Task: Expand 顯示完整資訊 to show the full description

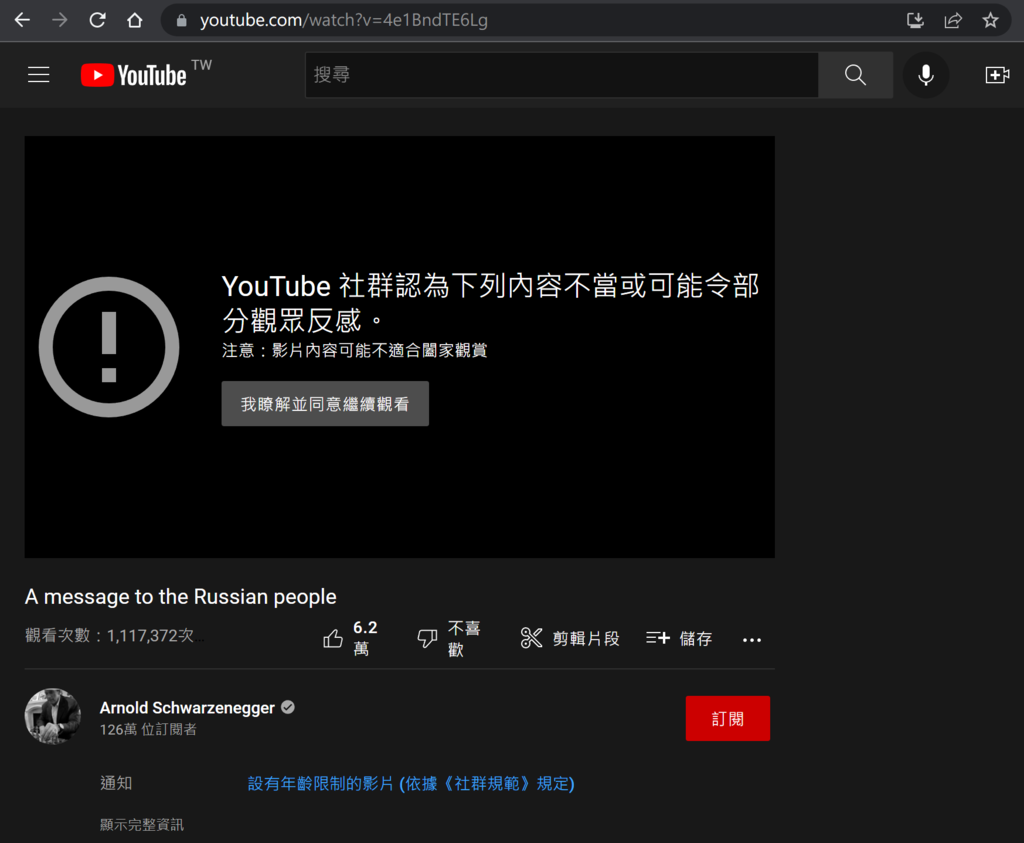Action: click(x=142, y=825)
